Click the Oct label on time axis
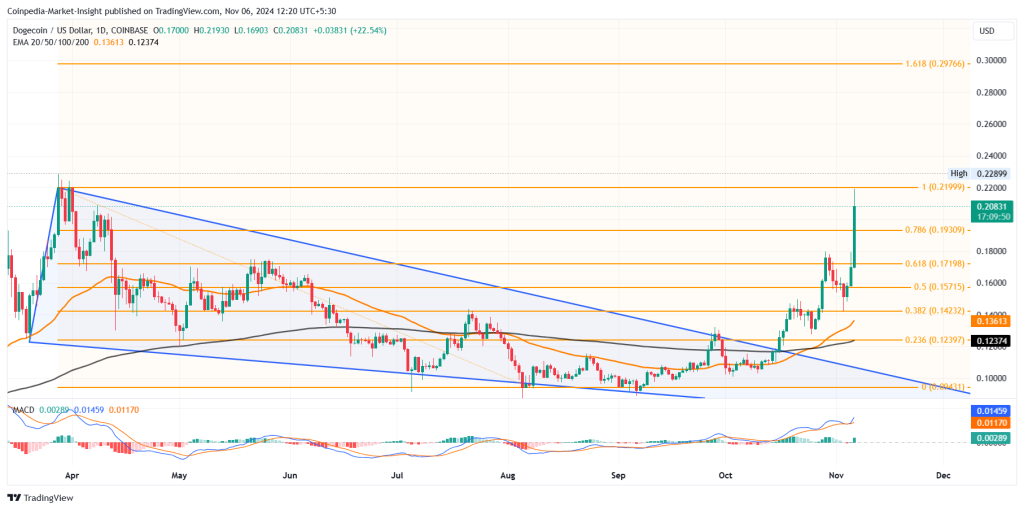The width and height of the screenshot is (1024, 510). (x=724, y=475)
